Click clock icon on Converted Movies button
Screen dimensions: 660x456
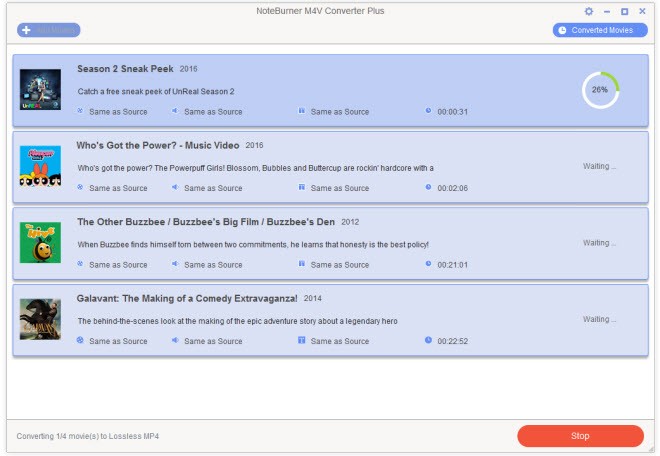(562, 30)
